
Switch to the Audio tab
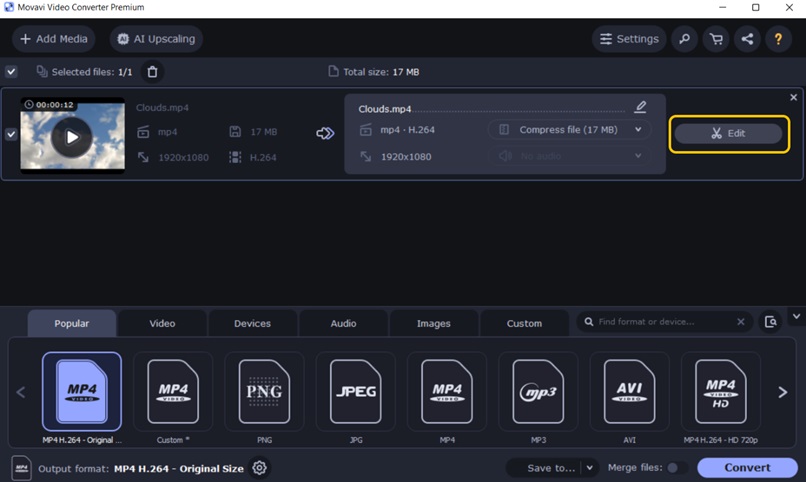coord(343,323)
